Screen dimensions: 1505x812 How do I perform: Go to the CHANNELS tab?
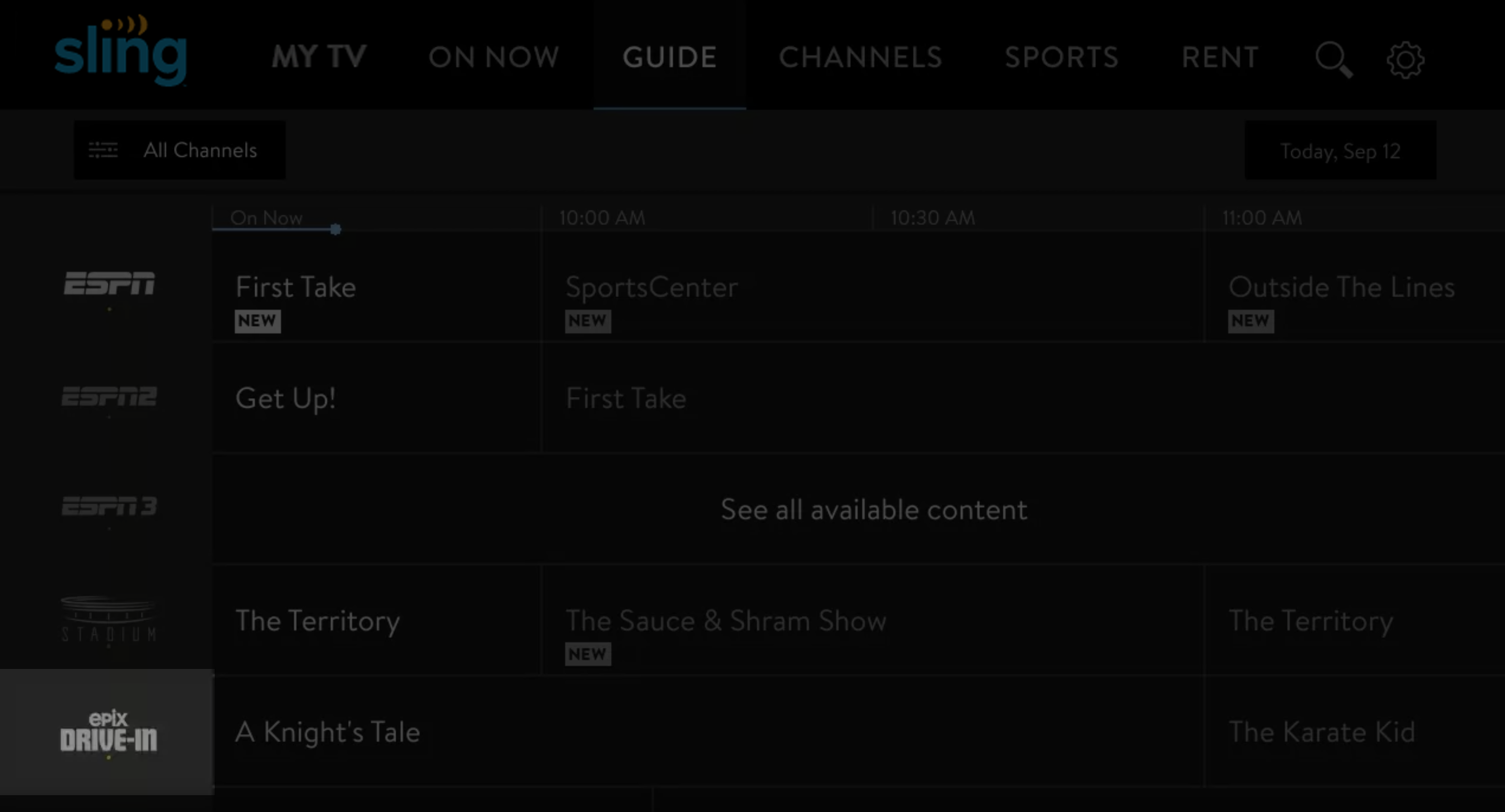tap(860, 57)
